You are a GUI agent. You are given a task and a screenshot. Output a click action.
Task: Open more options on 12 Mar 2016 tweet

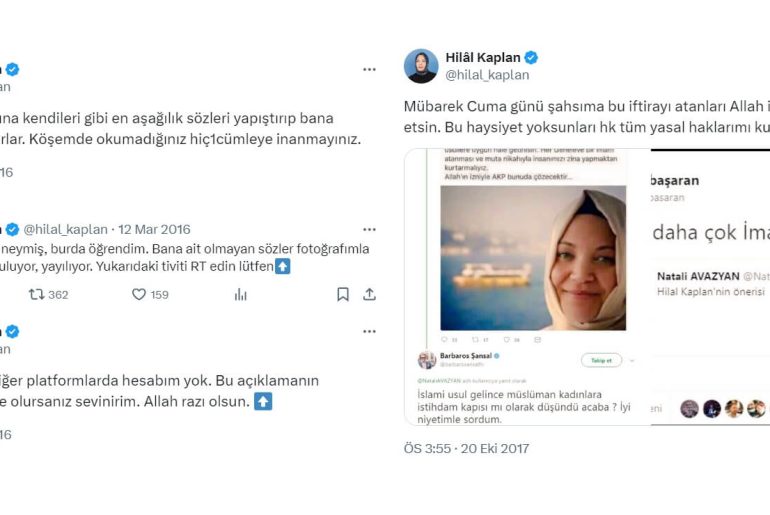click(369, 229)
